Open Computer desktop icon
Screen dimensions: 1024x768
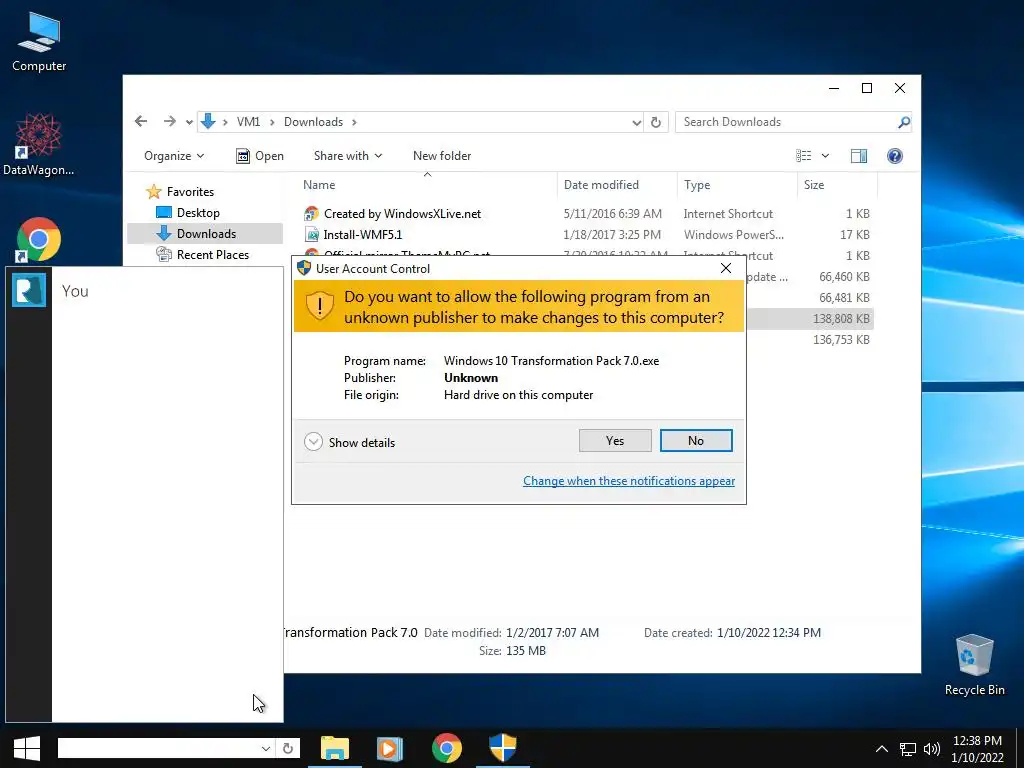pos(39,42)
